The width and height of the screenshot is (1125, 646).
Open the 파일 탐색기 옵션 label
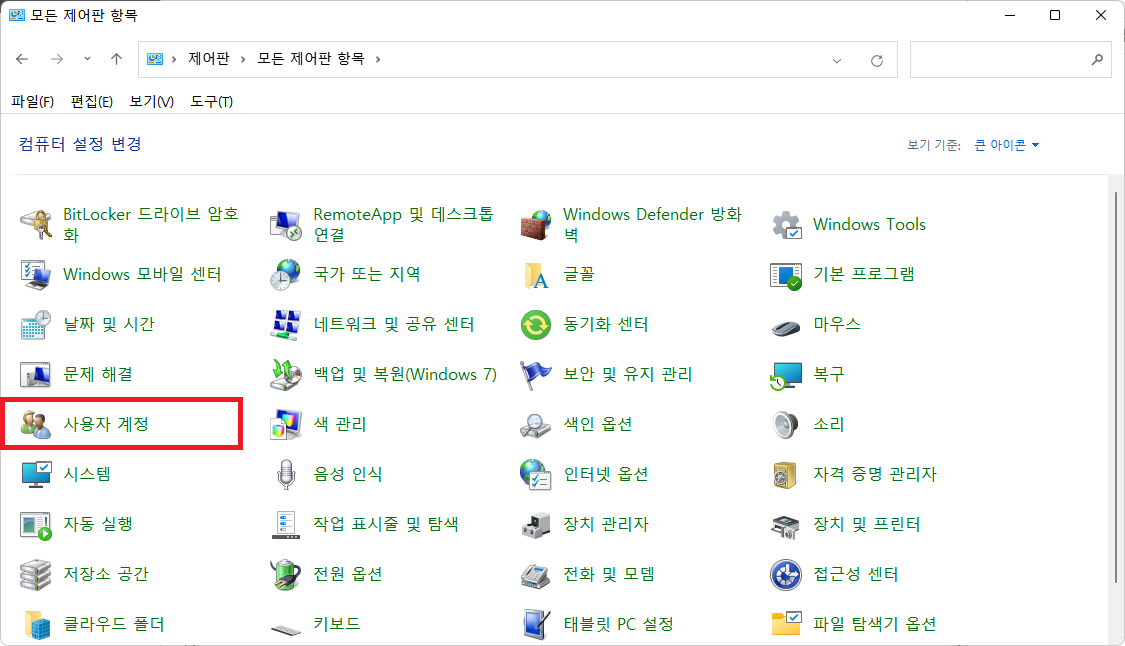pos(875,624)
